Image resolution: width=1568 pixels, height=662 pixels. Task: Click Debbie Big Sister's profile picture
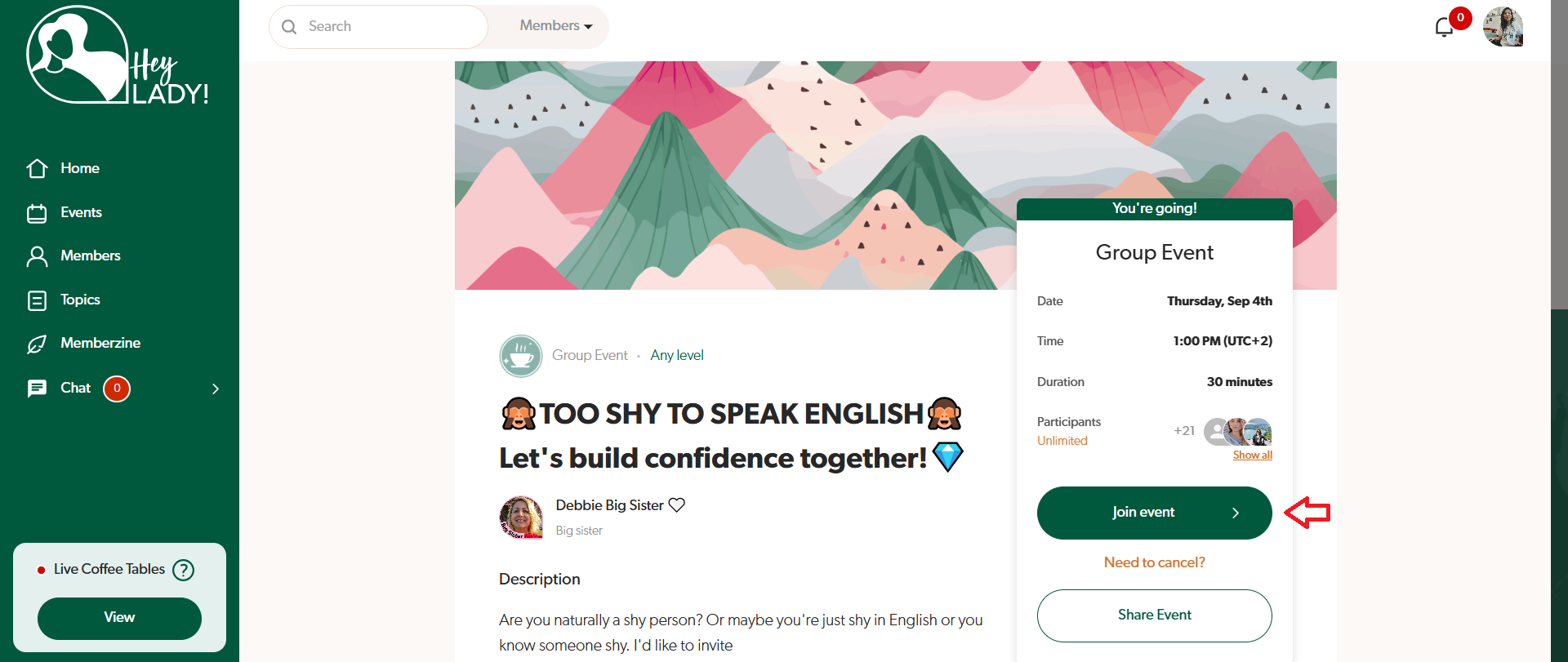point(521,518)
